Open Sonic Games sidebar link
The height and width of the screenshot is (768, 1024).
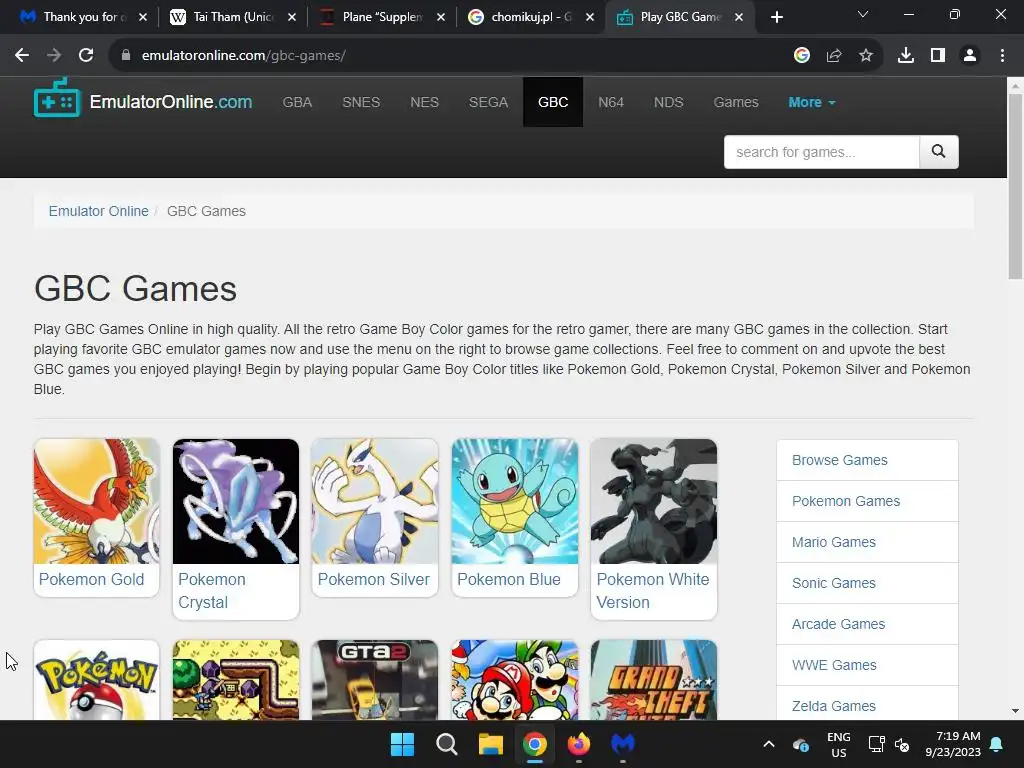(867, 583)
